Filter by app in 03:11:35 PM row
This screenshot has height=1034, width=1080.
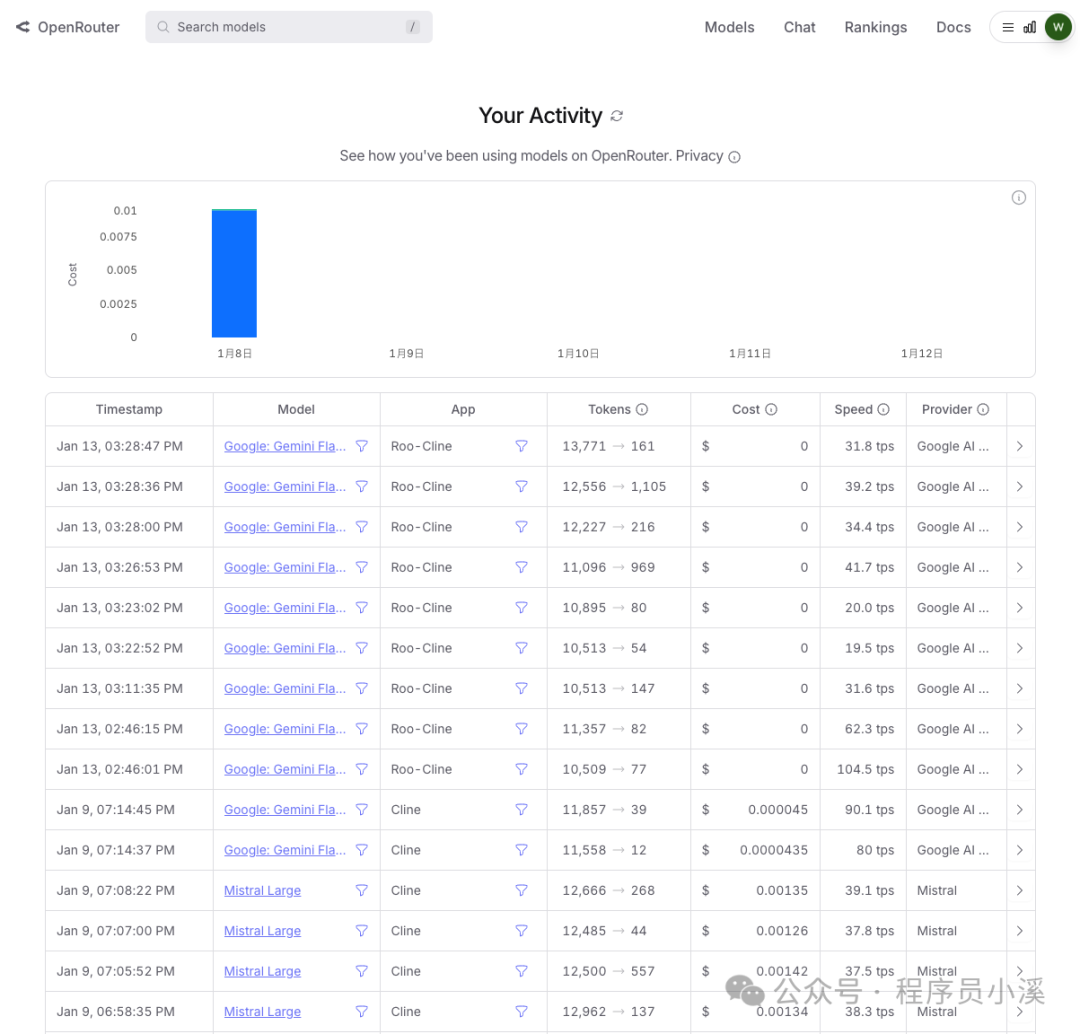(521, 689)
